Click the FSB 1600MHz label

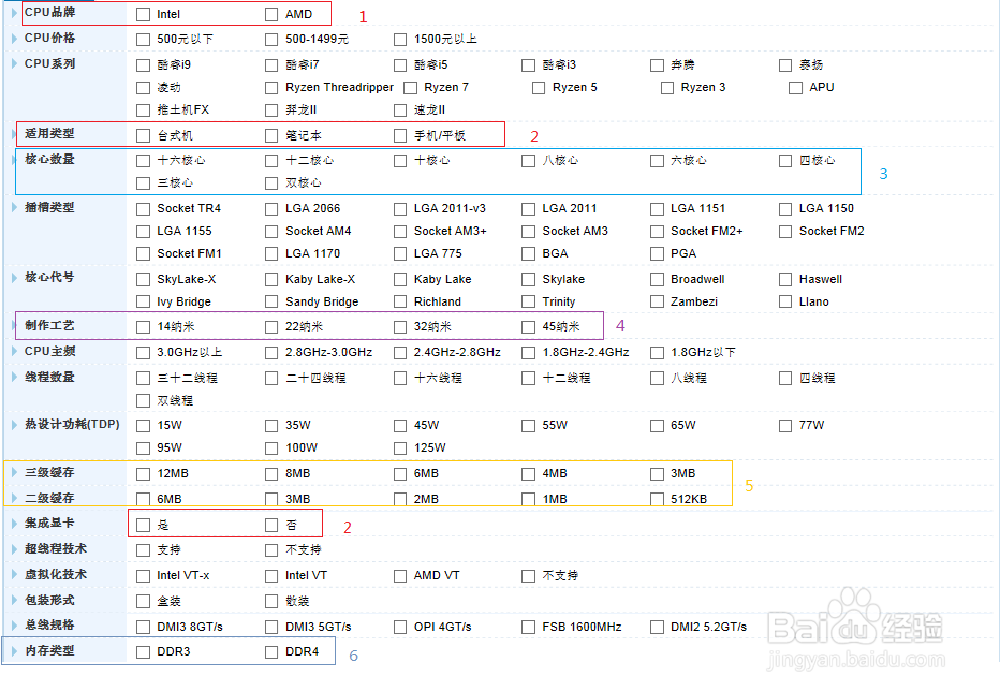click(x=582, y=627)
